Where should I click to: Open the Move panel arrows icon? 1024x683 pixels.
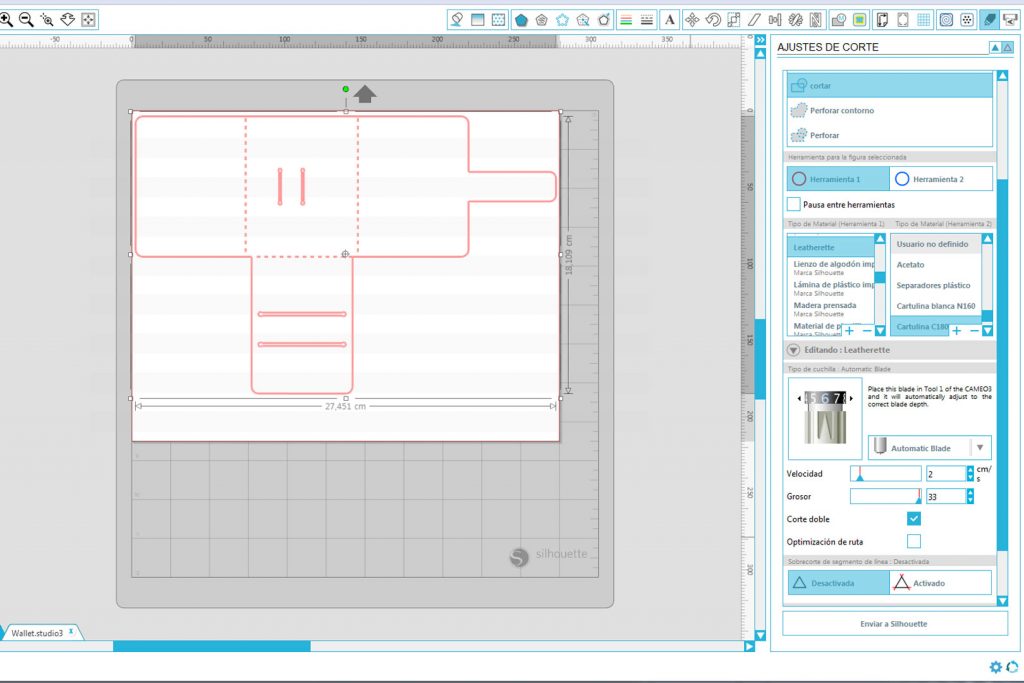pyautogui.click(x=692, y=20)
